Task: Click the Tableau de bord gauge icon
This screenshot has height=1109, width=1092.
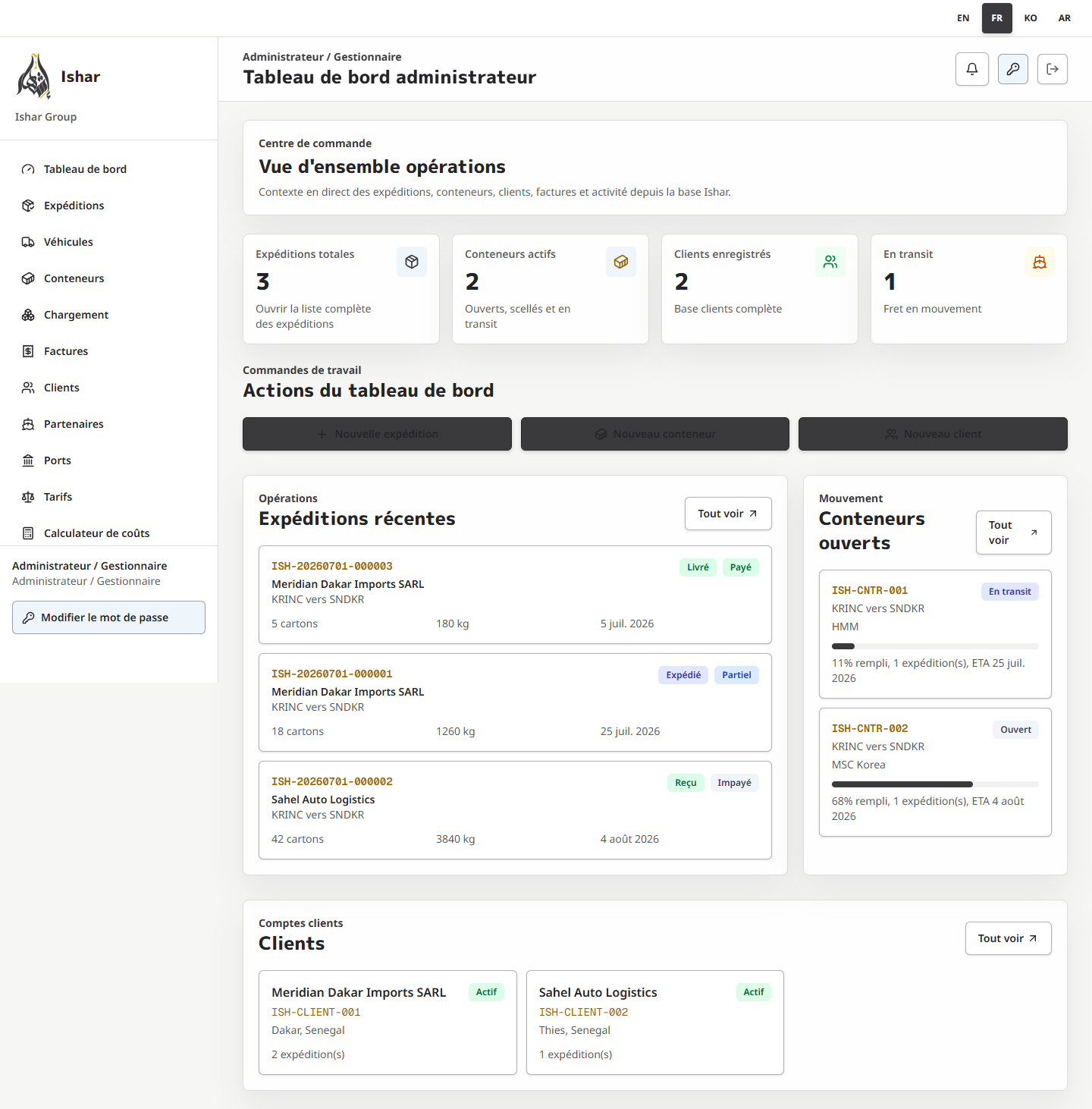Action: [28, 169]
